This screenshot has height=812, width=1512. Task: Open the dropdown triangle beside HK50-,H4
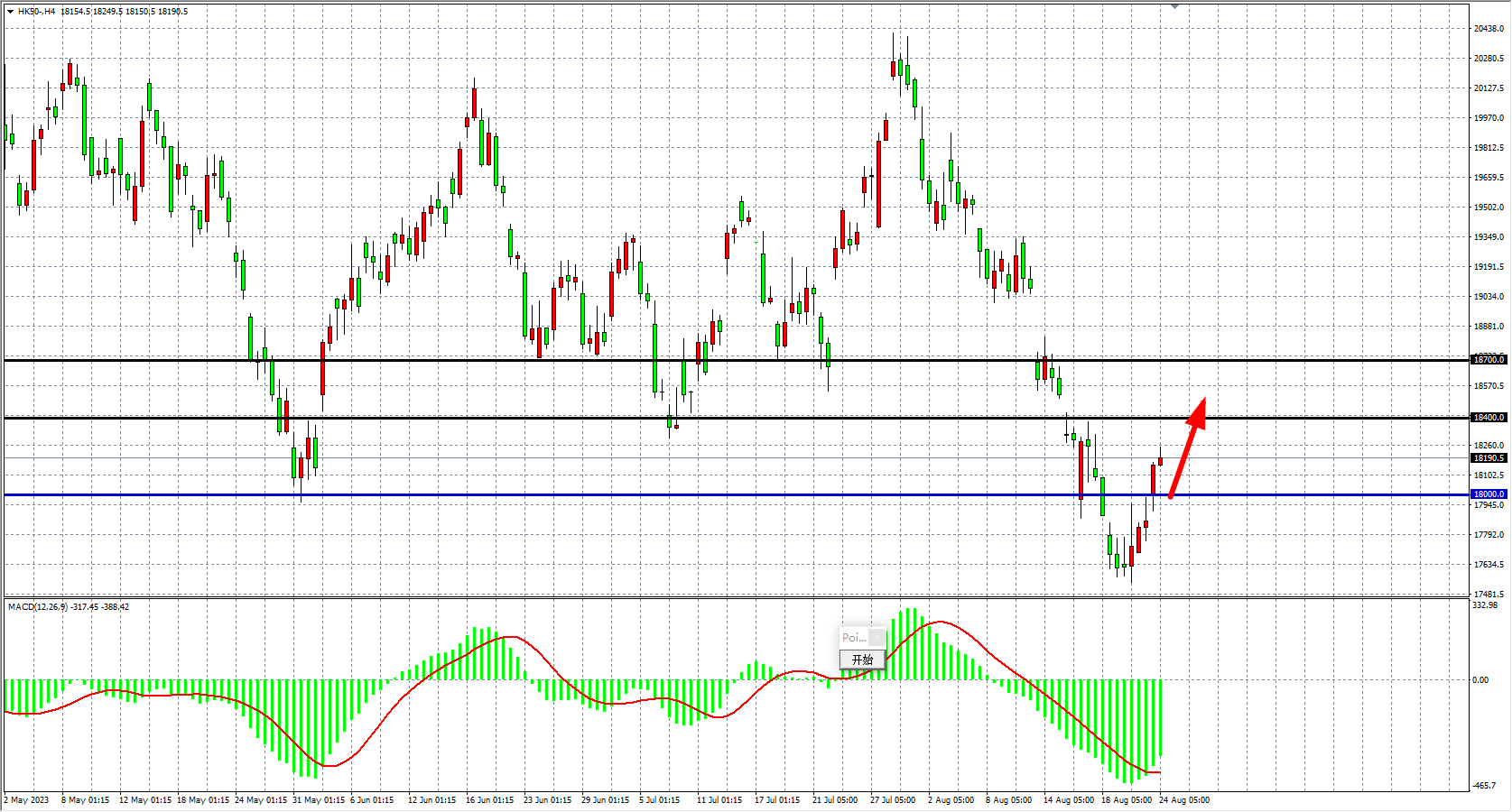(10, 12)
